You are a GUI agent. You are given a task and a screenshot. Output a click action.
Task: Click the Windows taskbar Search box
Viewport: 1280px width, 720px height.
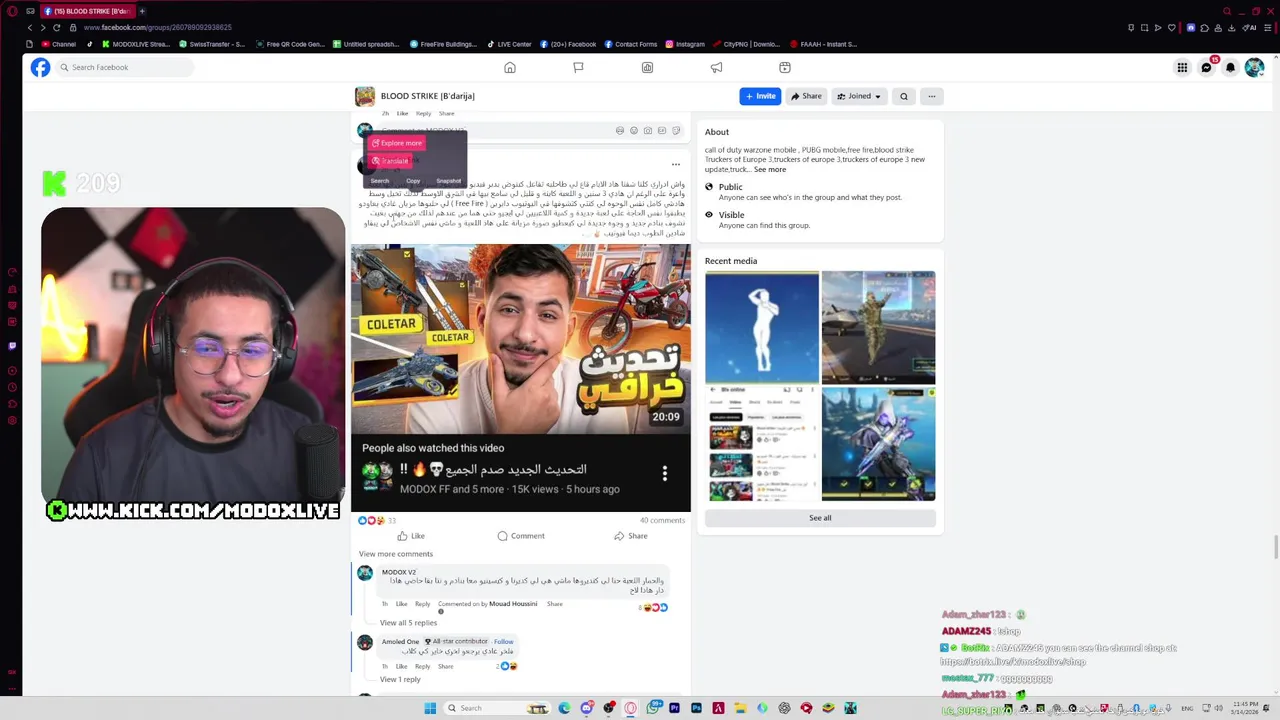point(497,708)
